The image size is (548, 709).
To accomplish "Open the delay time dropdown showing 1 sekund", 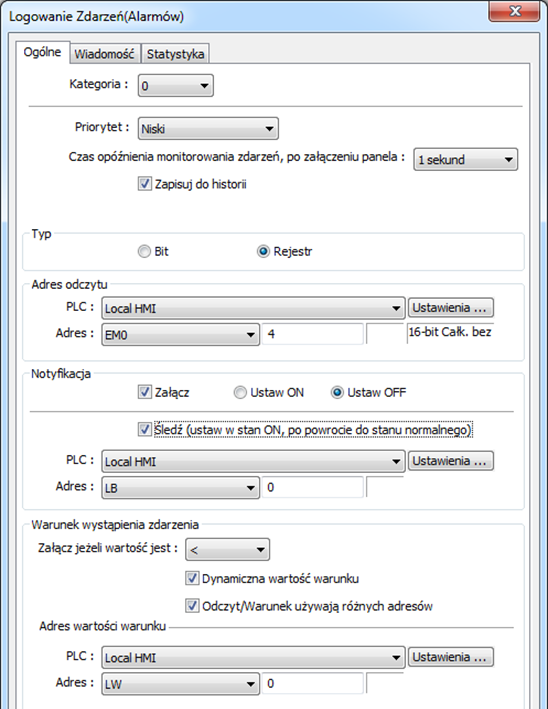I will [466, 160].
